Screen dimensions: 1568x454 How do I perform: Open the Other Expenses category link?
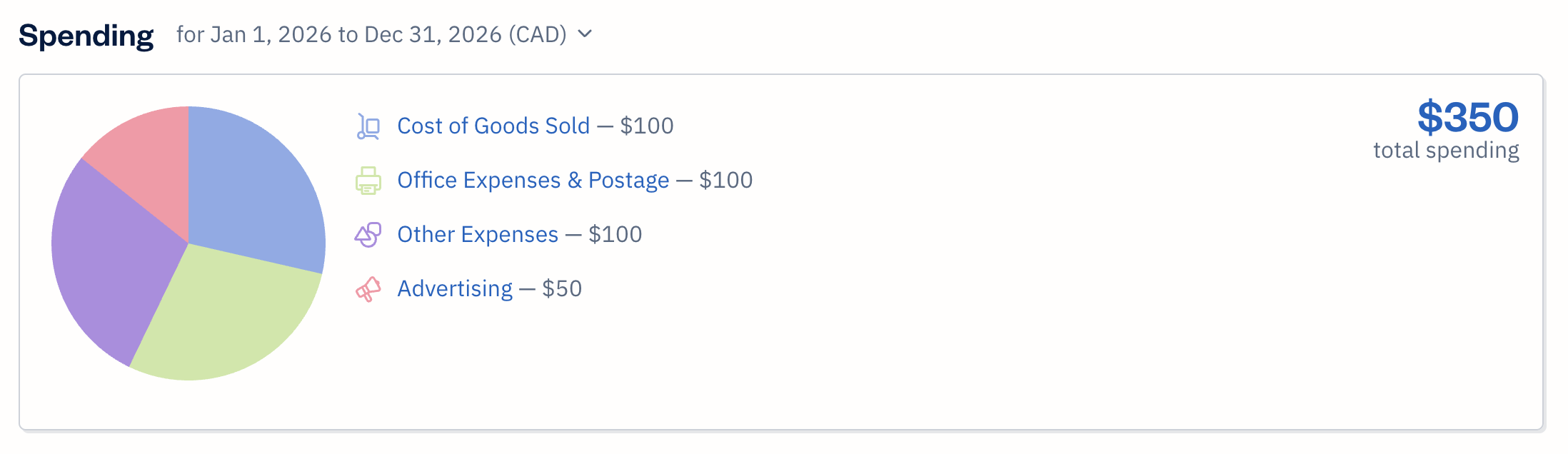click(x=478, y=235)
